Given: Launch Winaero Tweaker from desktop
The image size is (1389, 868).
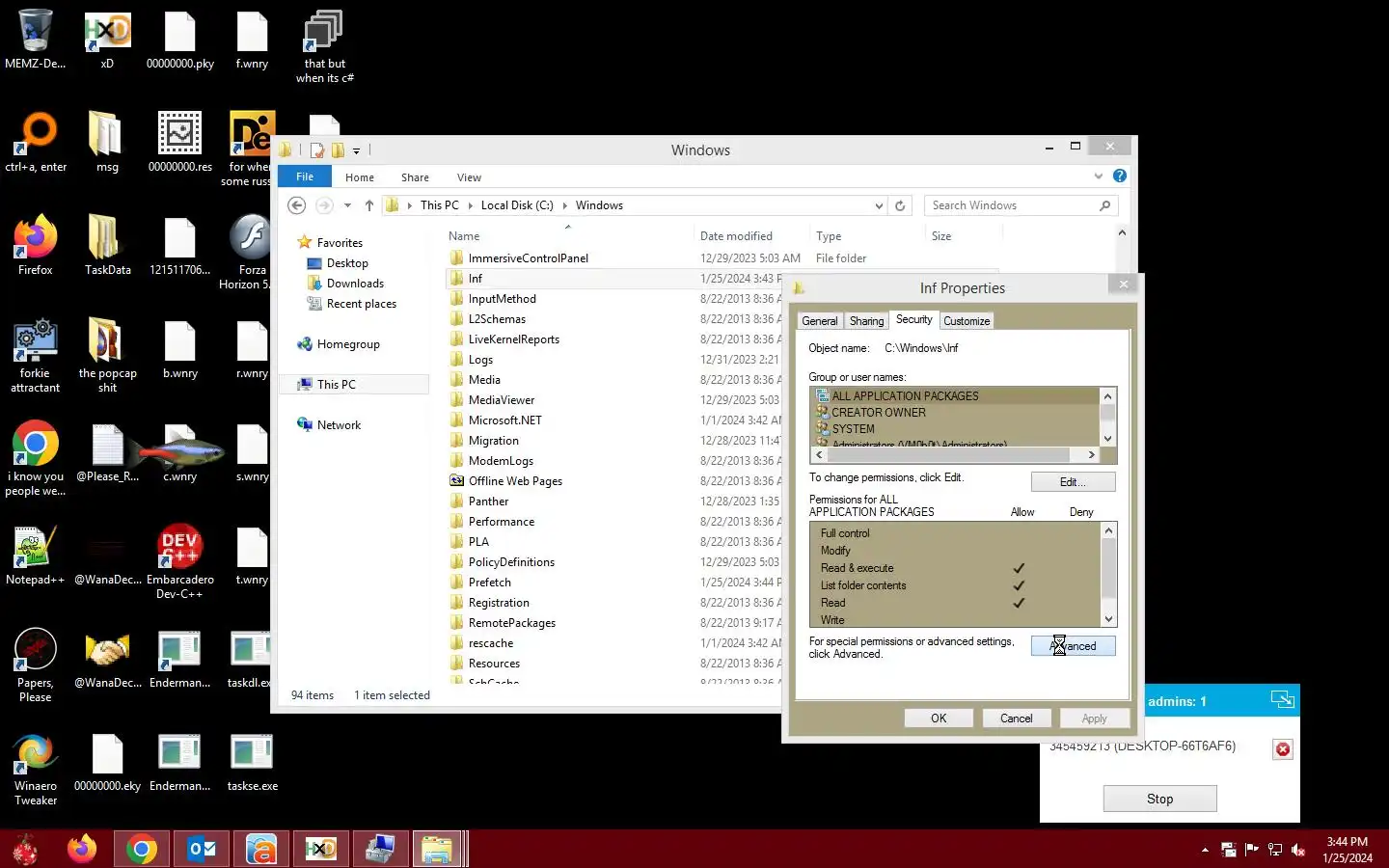Looking at the screenshot, I should point(36,769).
